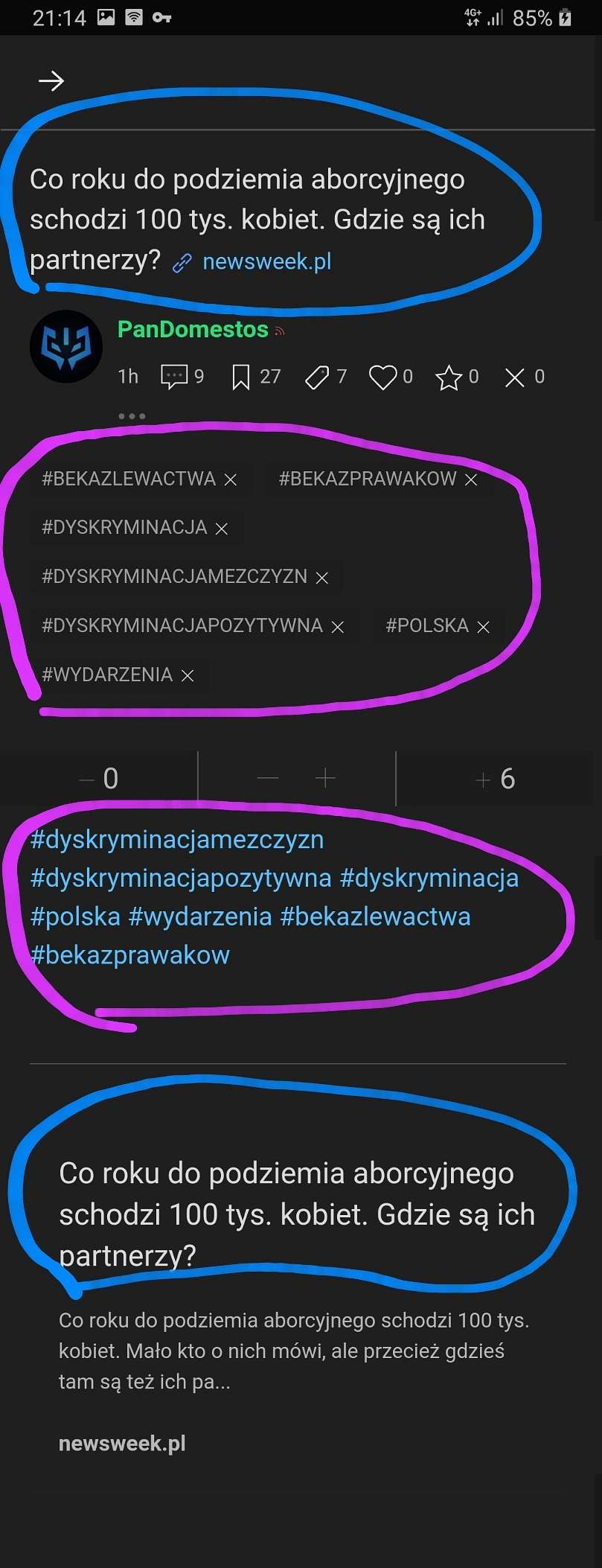
Task: Open the comments icon showing 9
Action: 173,377
